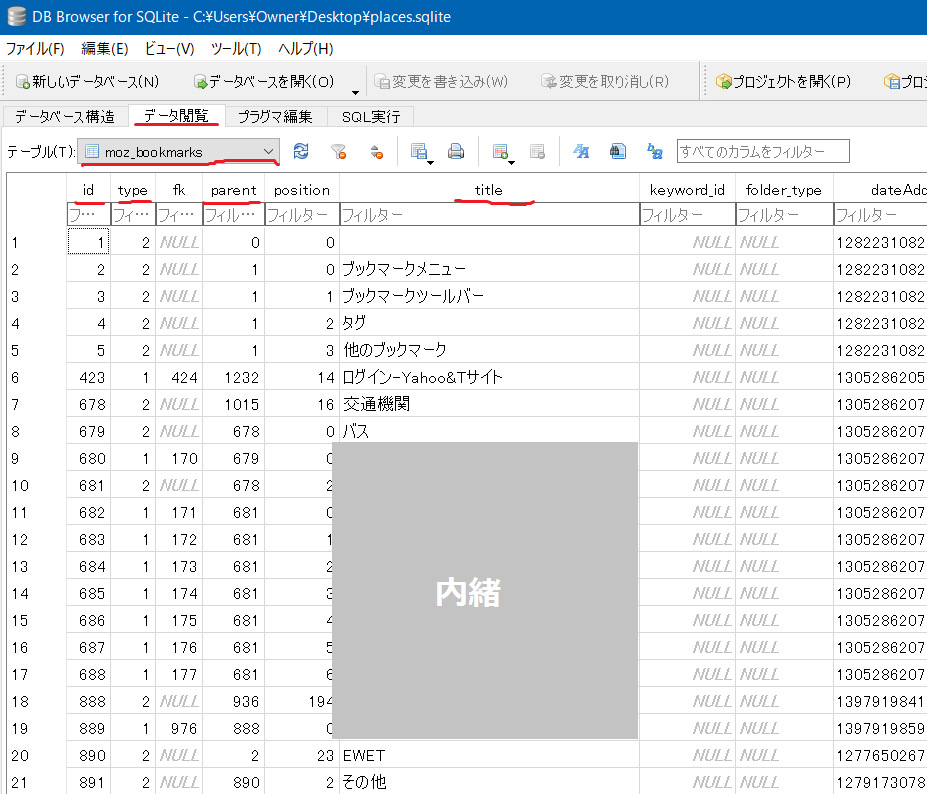Click the delete record icon
927x794 pixels.
[537, 151]
